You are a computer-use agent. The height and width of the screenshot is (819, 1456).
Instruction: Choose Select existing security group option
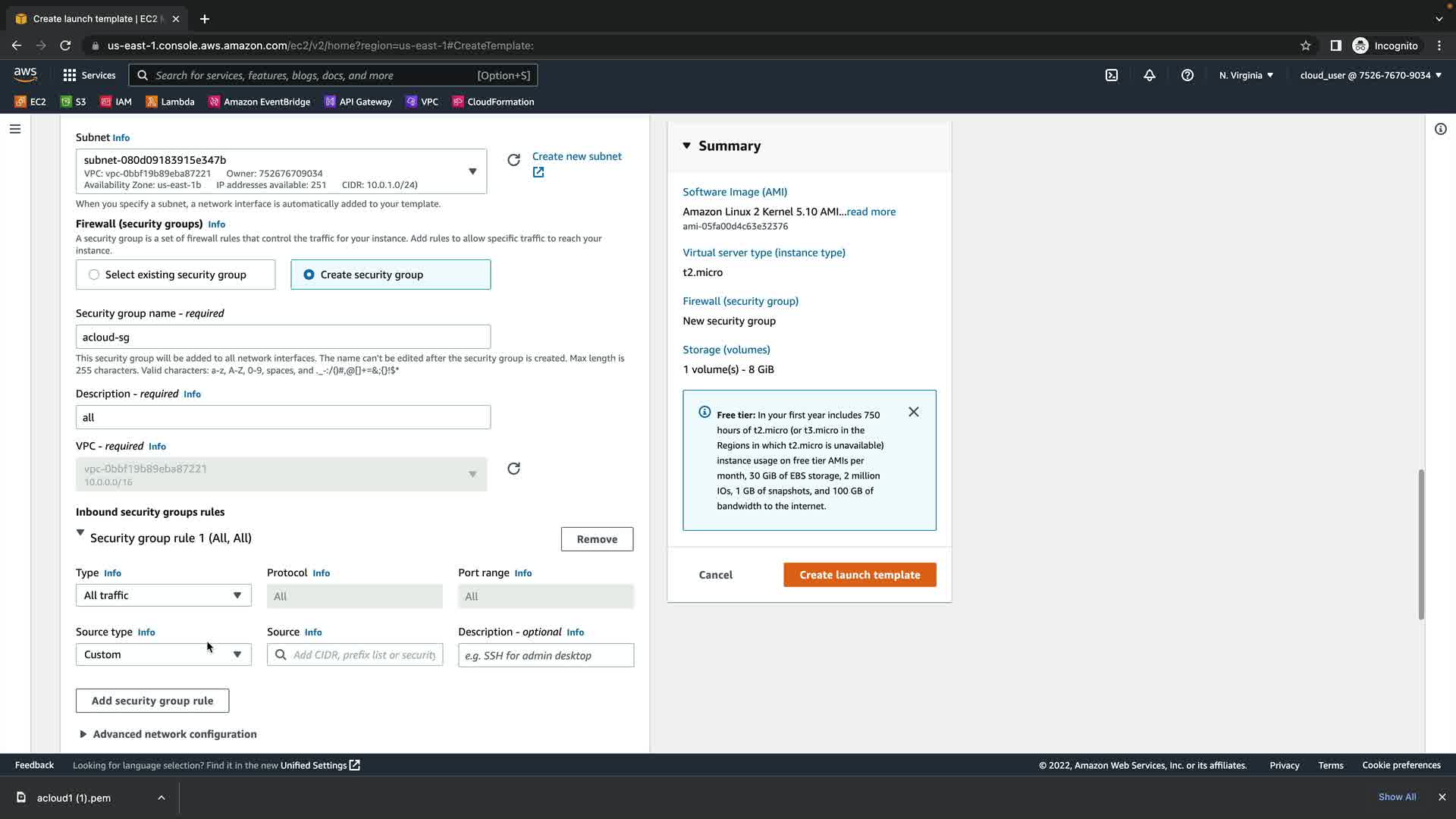pos(94,275)
